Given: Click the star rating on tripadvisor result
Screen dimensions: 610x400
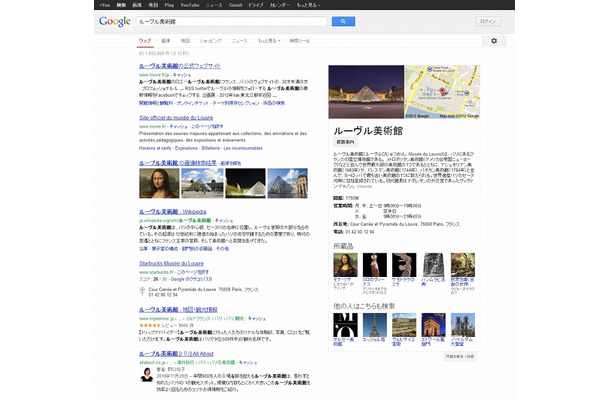Looking at the screenshot, I should pos(149,325).
